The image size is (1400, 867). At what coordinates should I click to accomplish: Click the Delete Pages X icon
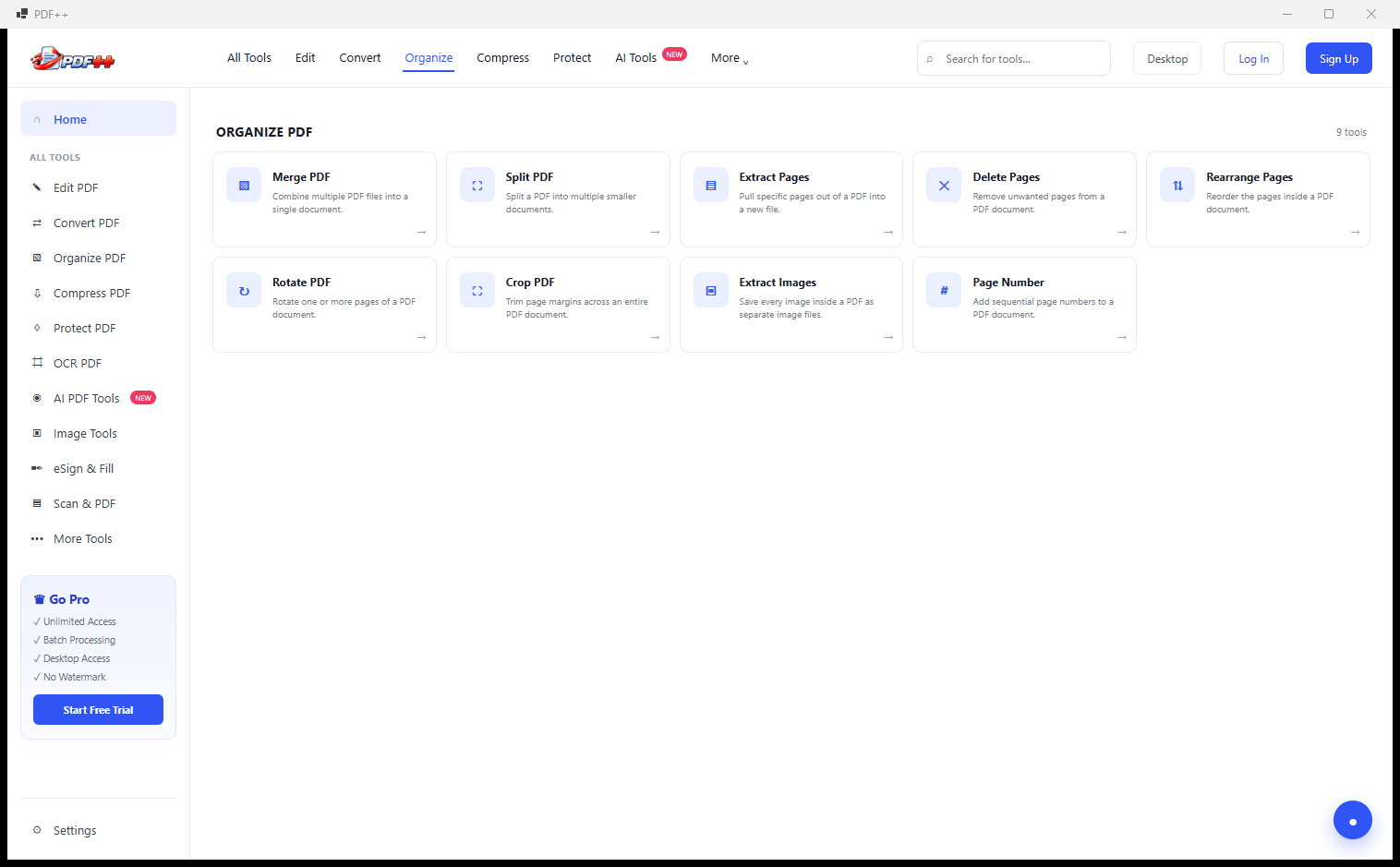tap(944, 186)
